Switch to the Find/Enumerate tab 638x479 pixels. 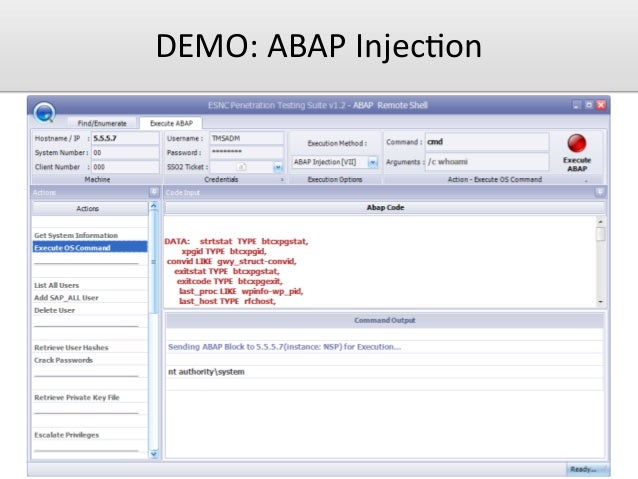[x=102, y=123]
